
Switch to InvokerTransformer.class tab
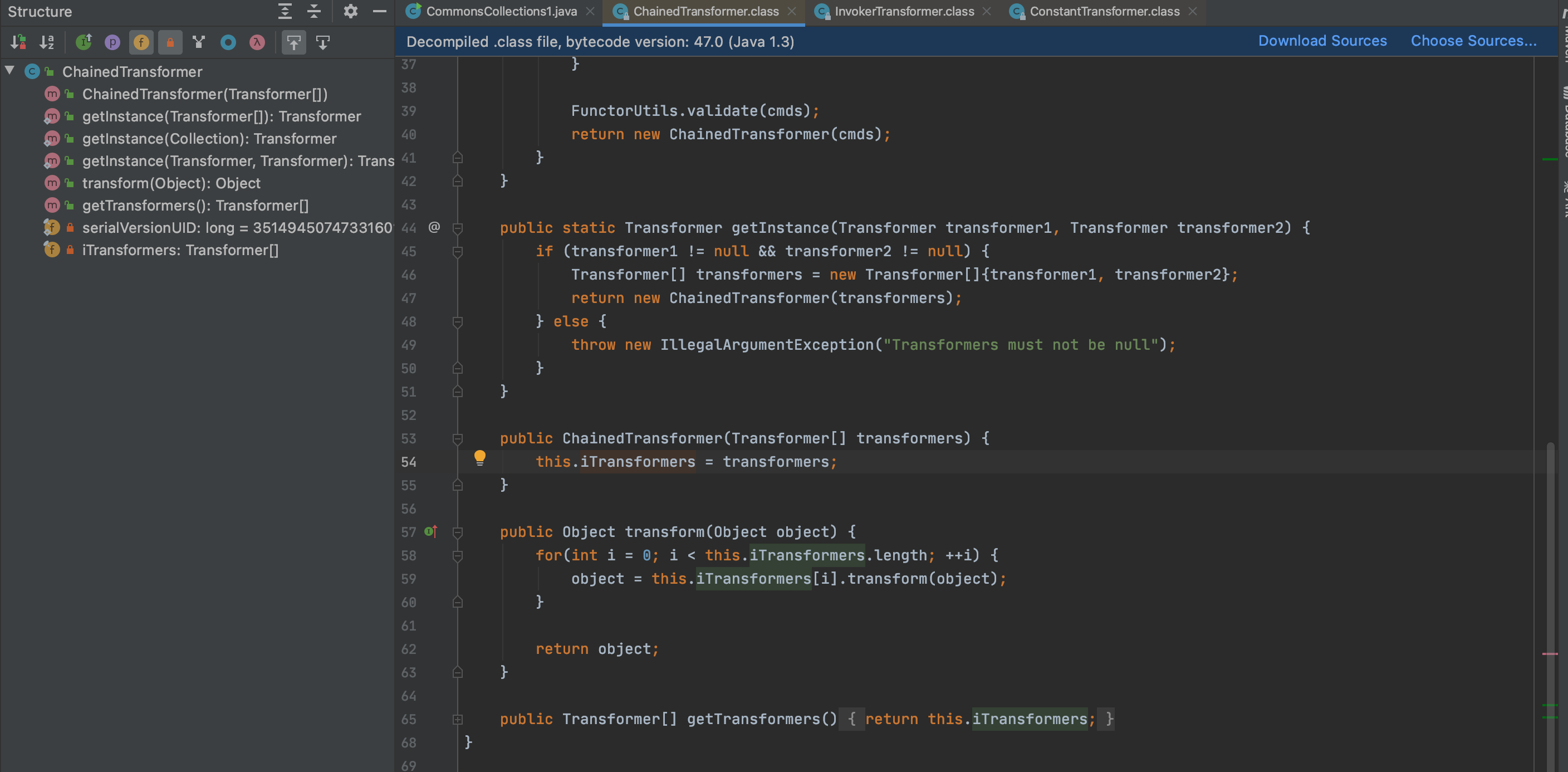[904, 12]
